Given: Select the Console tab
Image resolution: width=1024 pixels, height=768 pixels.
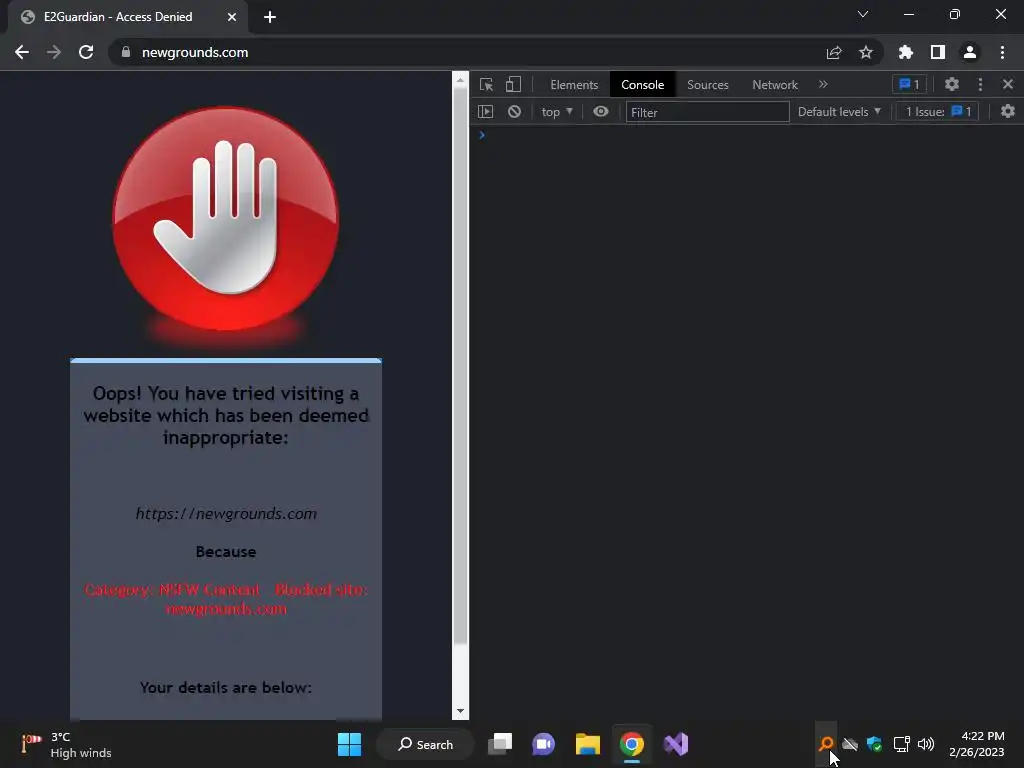Looking at the screenshot, I should pos(643,85).
